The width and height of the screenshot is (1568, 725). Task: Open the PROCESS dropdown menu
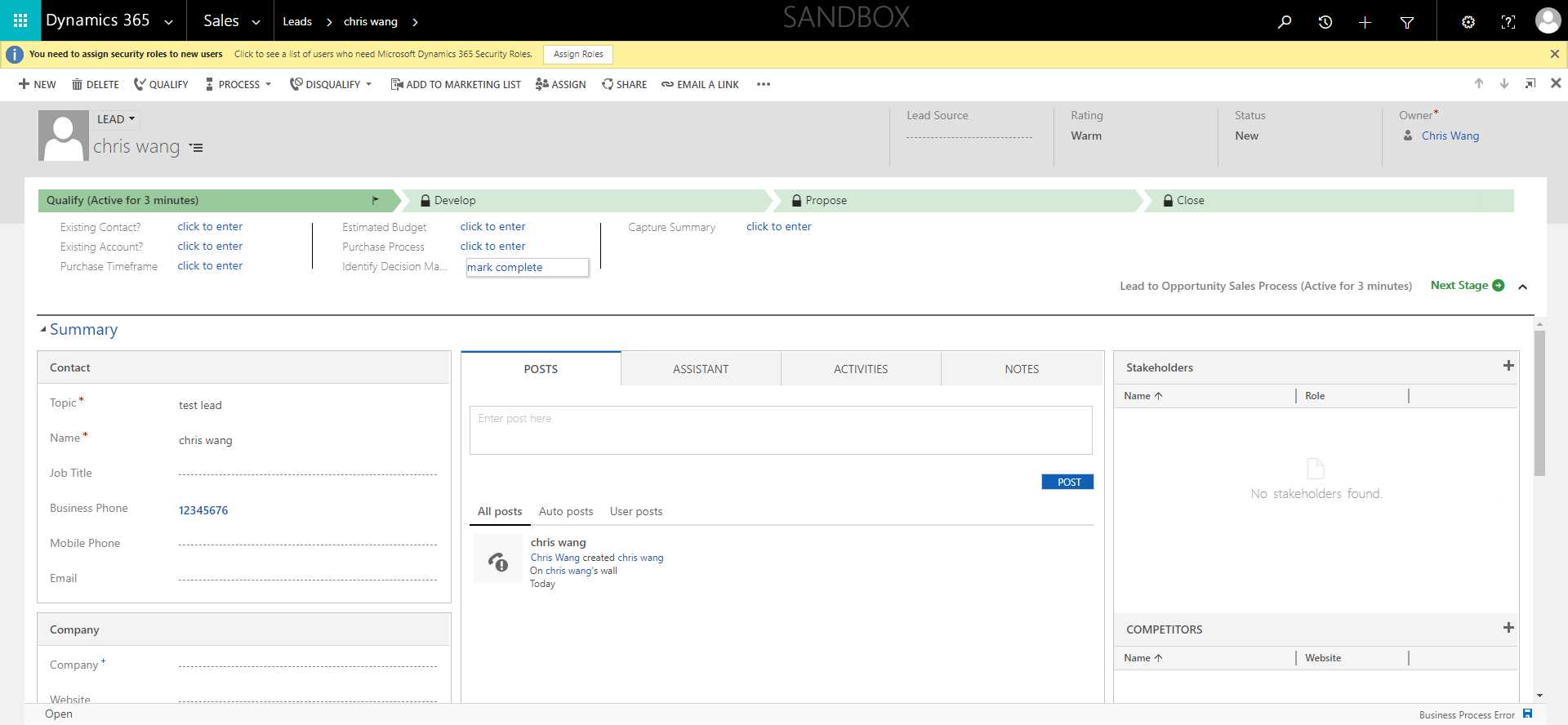click(238, 84)
